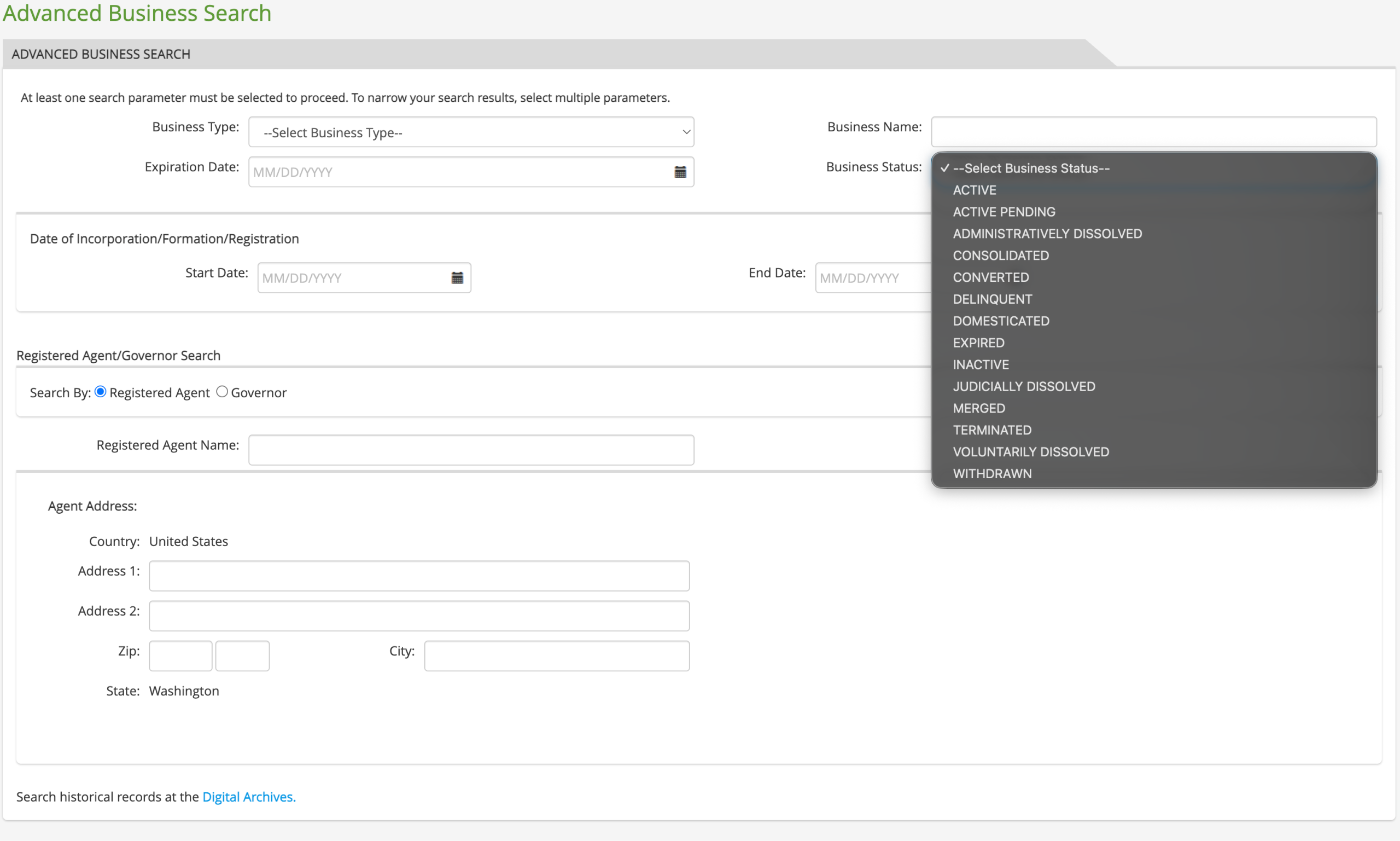Focus the Business Name input field

coord(1154,132)
